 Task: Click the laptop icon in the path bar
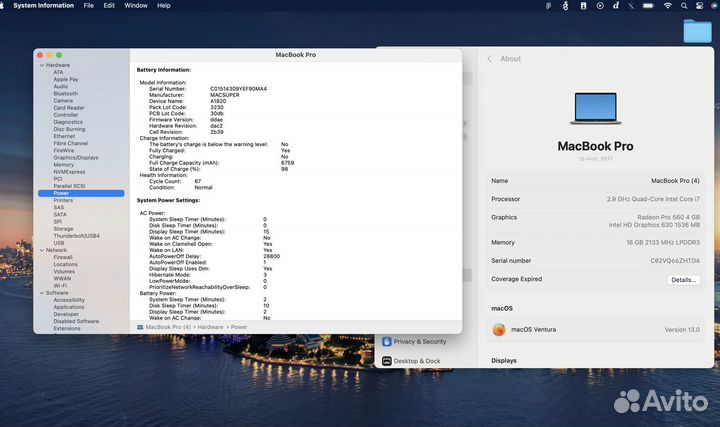tap(140, 327)
